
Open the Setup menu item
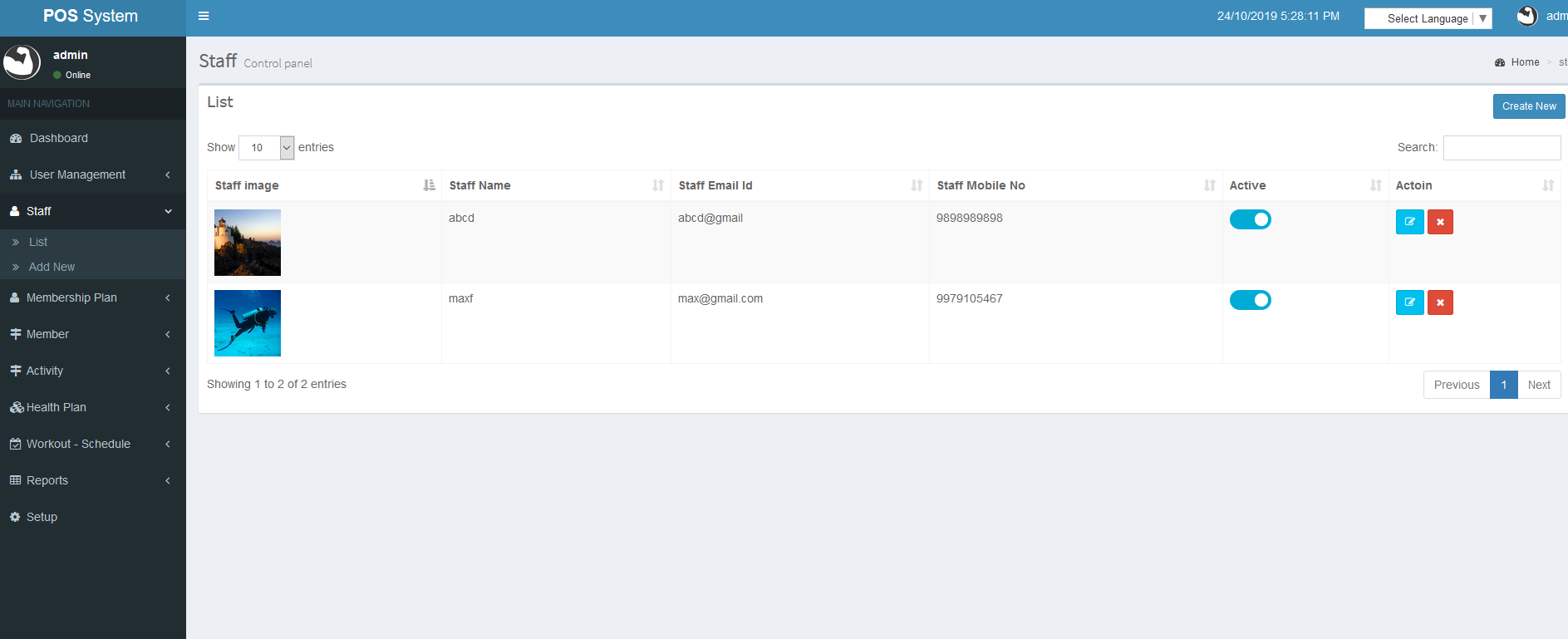click(x=93, y=517)
